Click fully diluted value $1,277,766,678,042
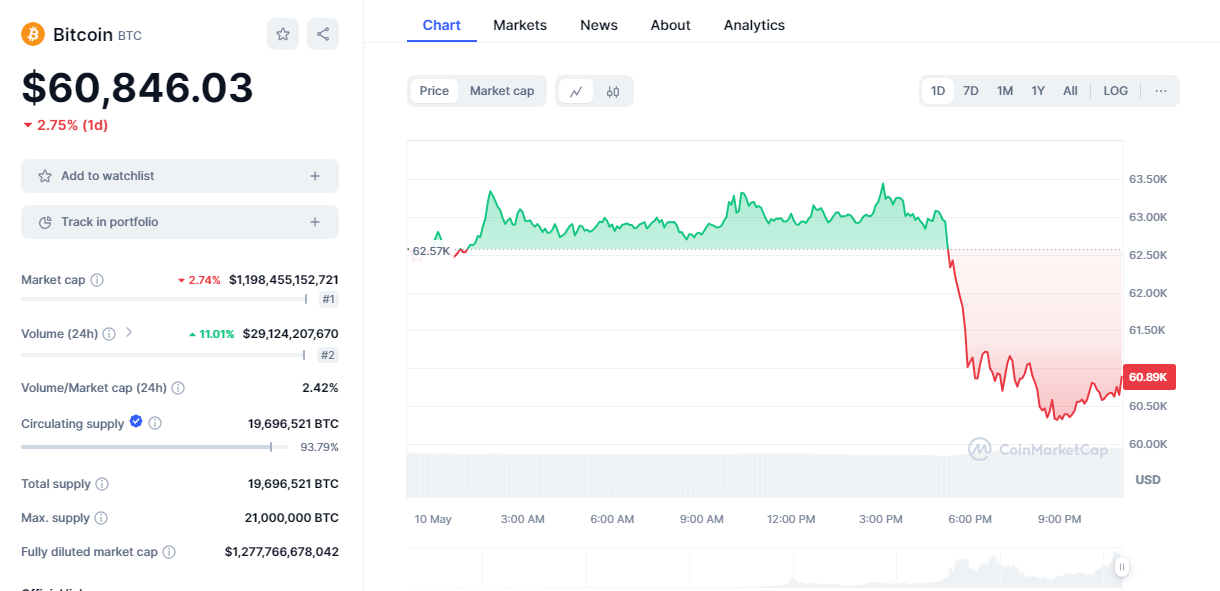 pos(282,552)
